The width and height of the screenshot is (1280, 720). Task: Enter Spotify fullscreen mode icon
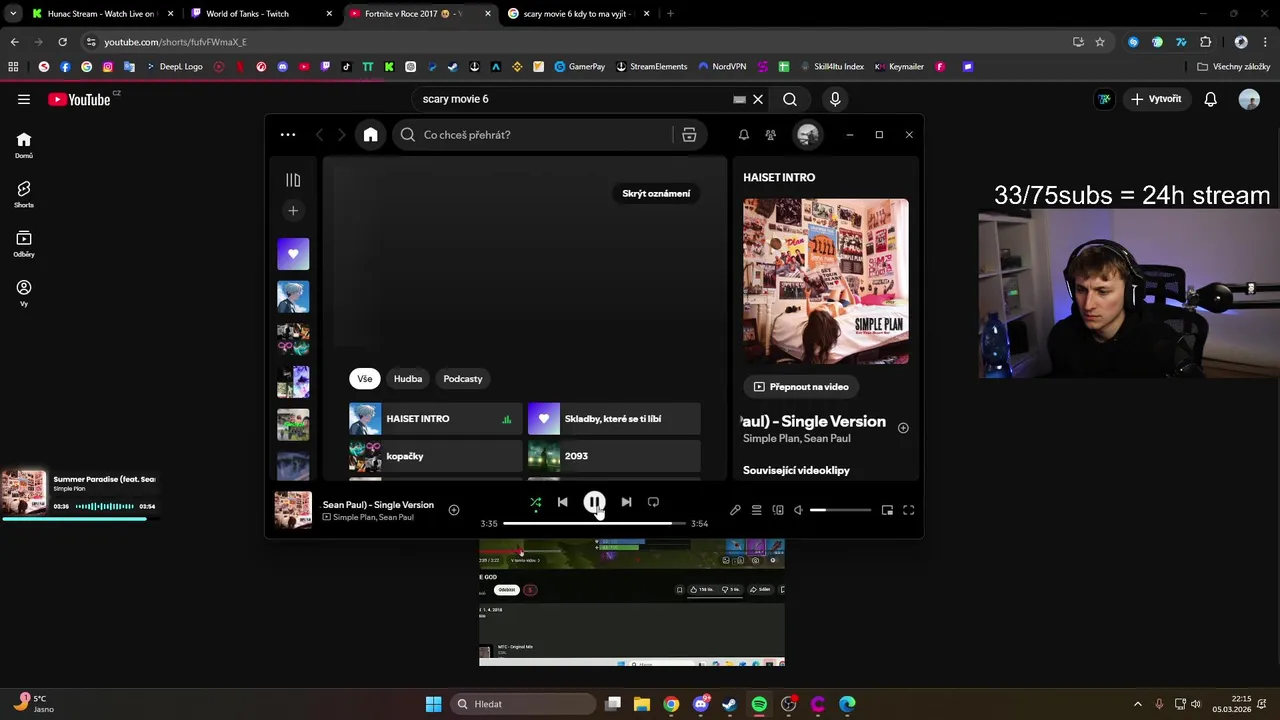908,510
